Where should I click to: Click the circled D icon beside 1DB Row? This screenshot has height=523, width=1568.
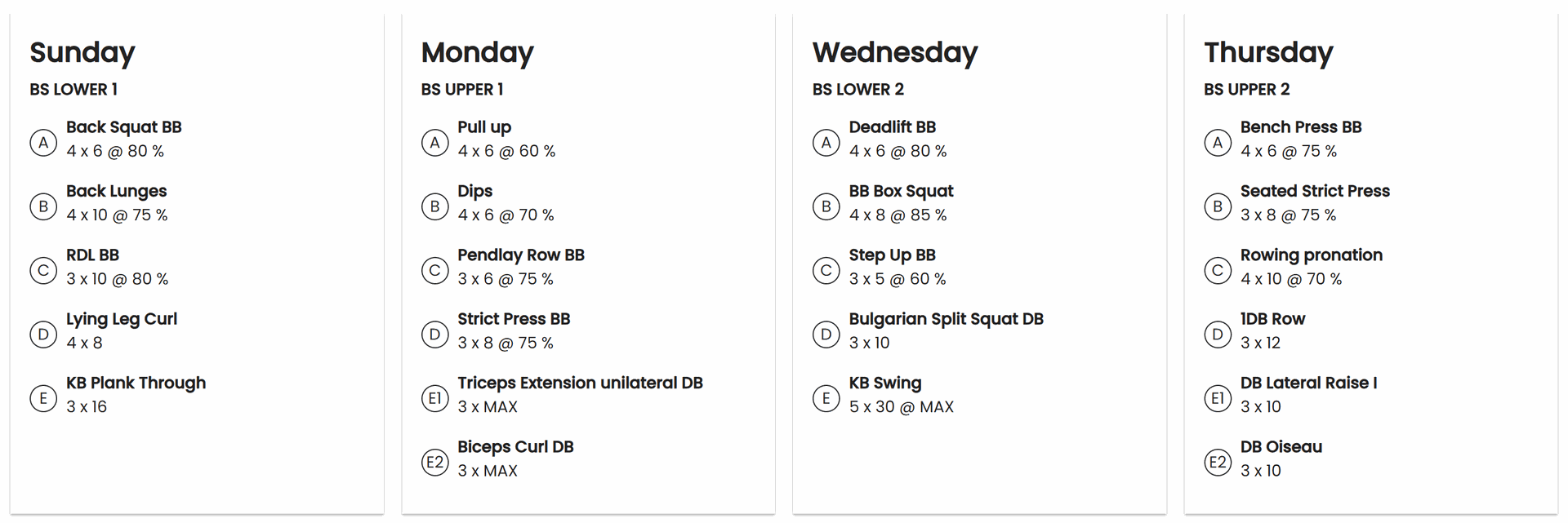tap(1218, 335)
